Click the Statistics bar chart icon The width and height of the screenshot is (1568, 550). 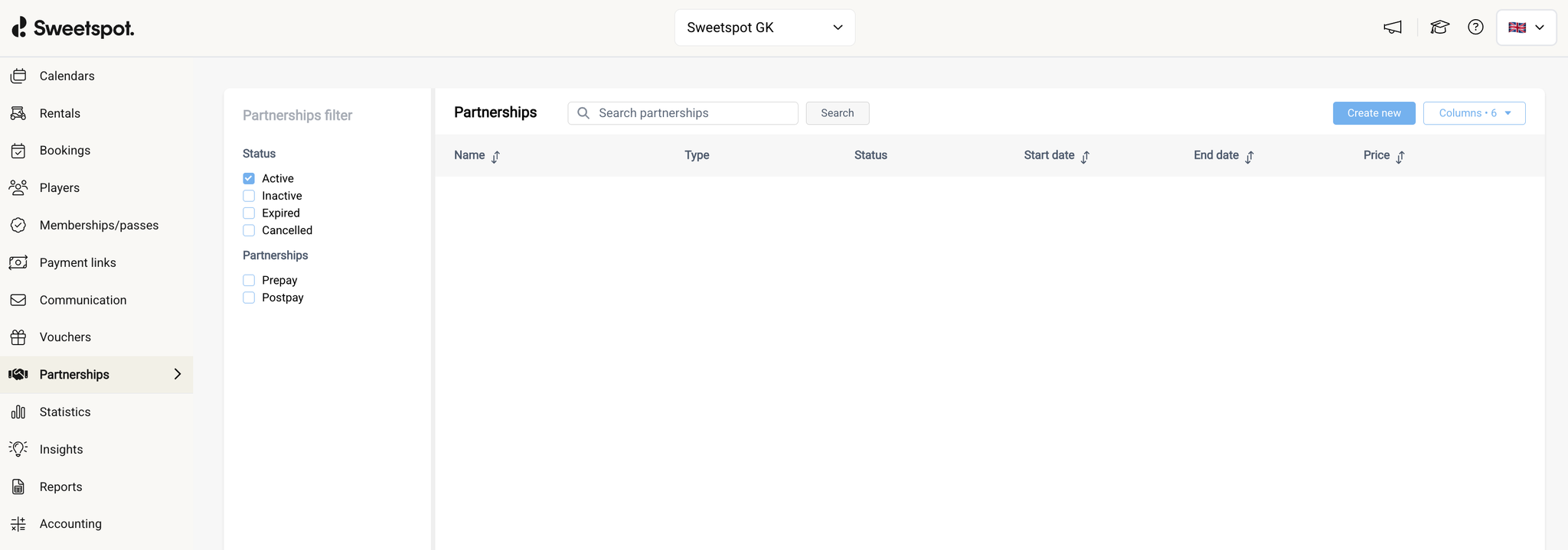point(18,412)
